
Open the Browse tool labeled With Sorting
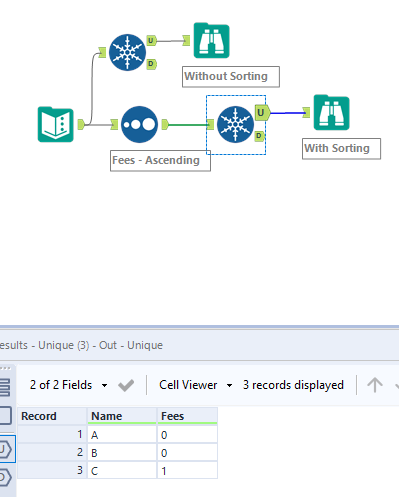(332, 112)
